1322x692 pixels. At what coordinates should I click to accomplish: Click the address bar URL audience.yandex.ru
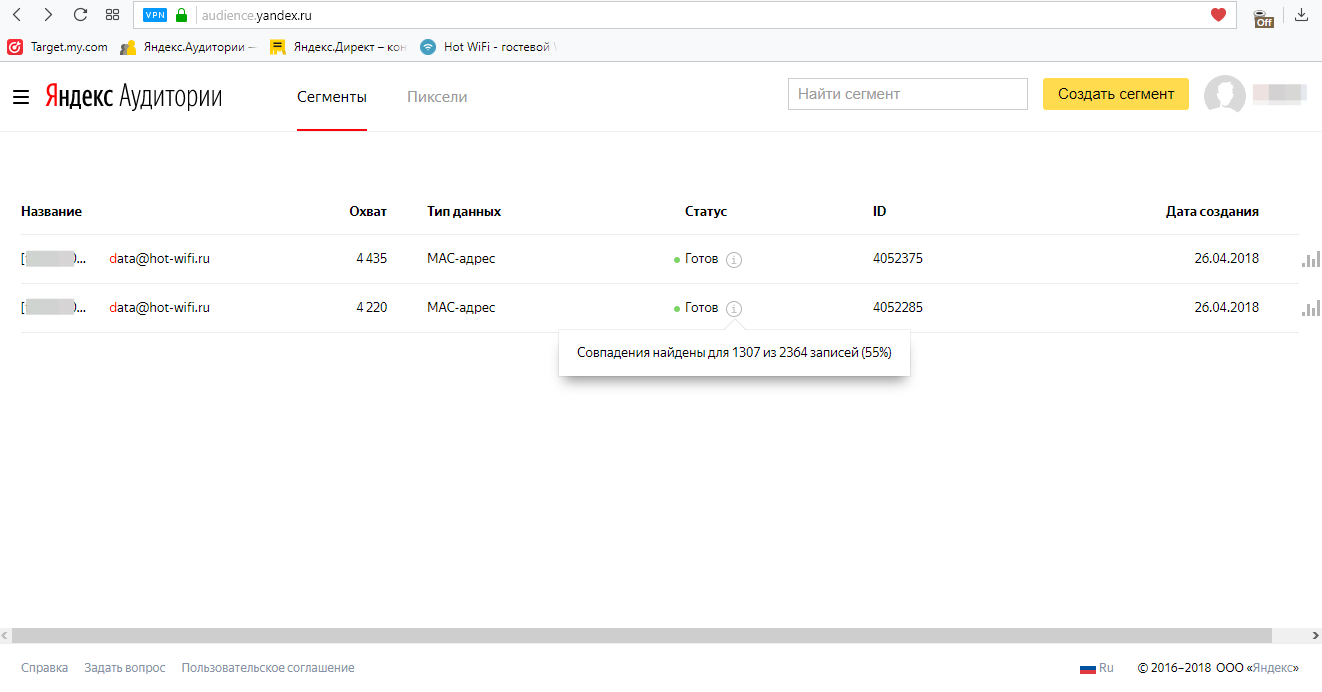click(x=257, y=15)
